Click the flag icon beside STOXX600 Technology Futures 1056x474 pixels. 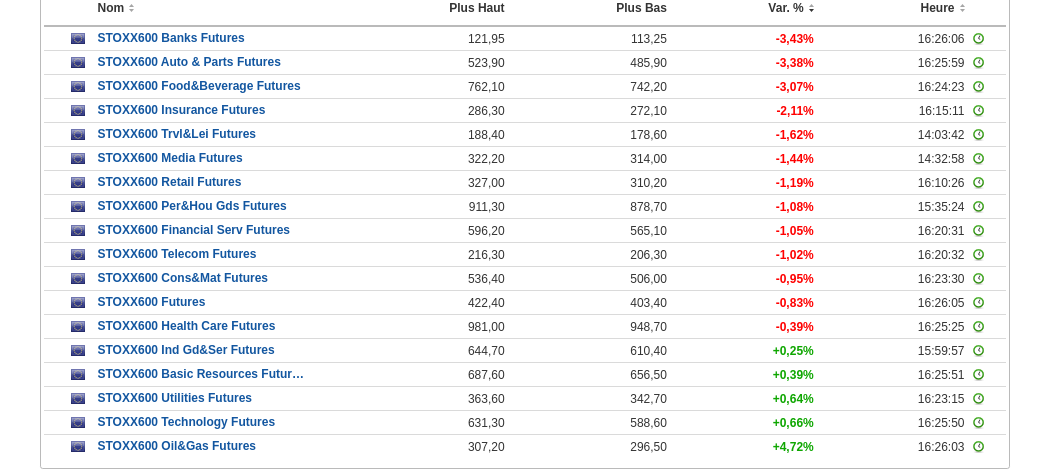pos(78,423)
